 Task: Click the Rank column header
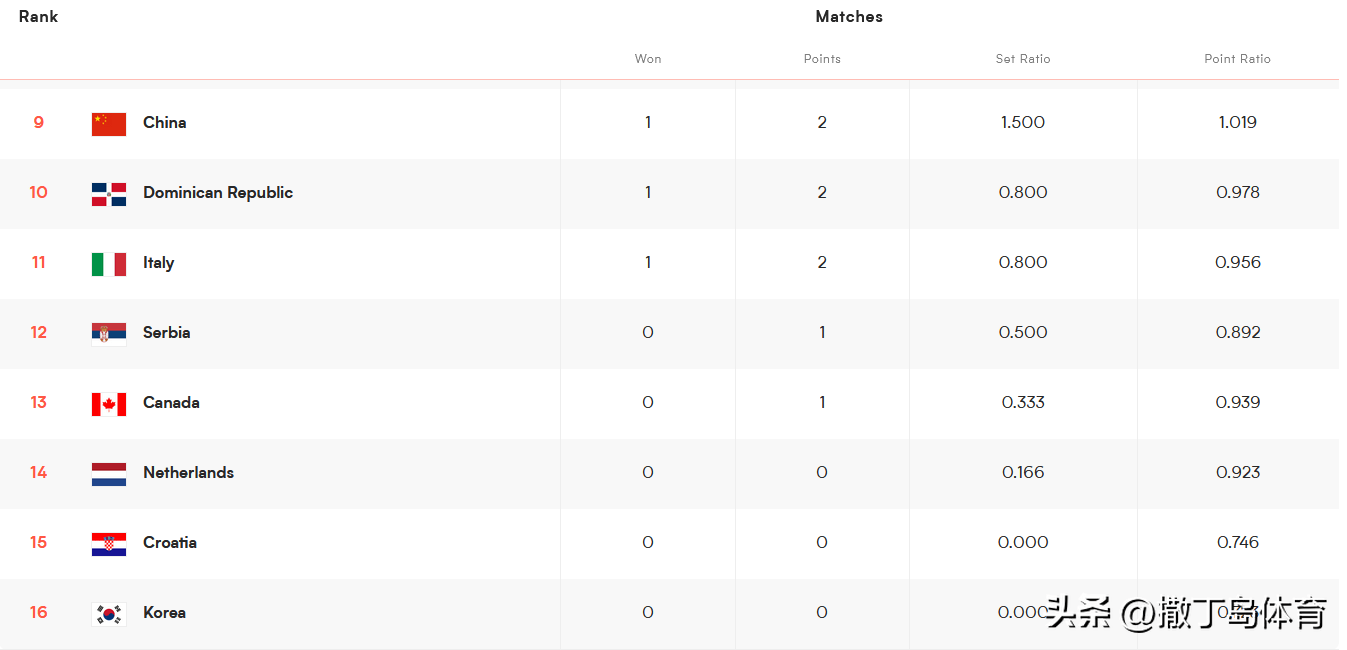coord(38,16)
